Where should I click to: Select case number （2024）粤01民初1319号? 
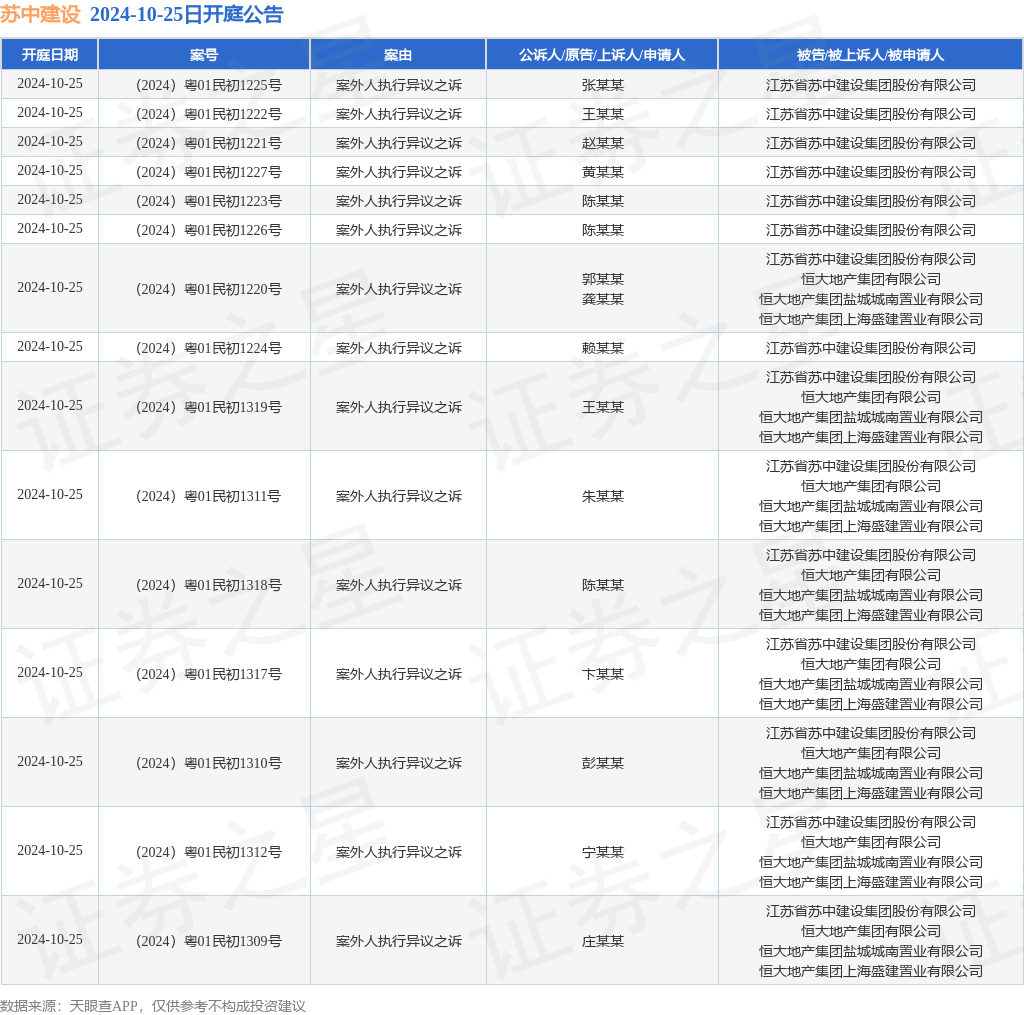[x=208, y=407]
